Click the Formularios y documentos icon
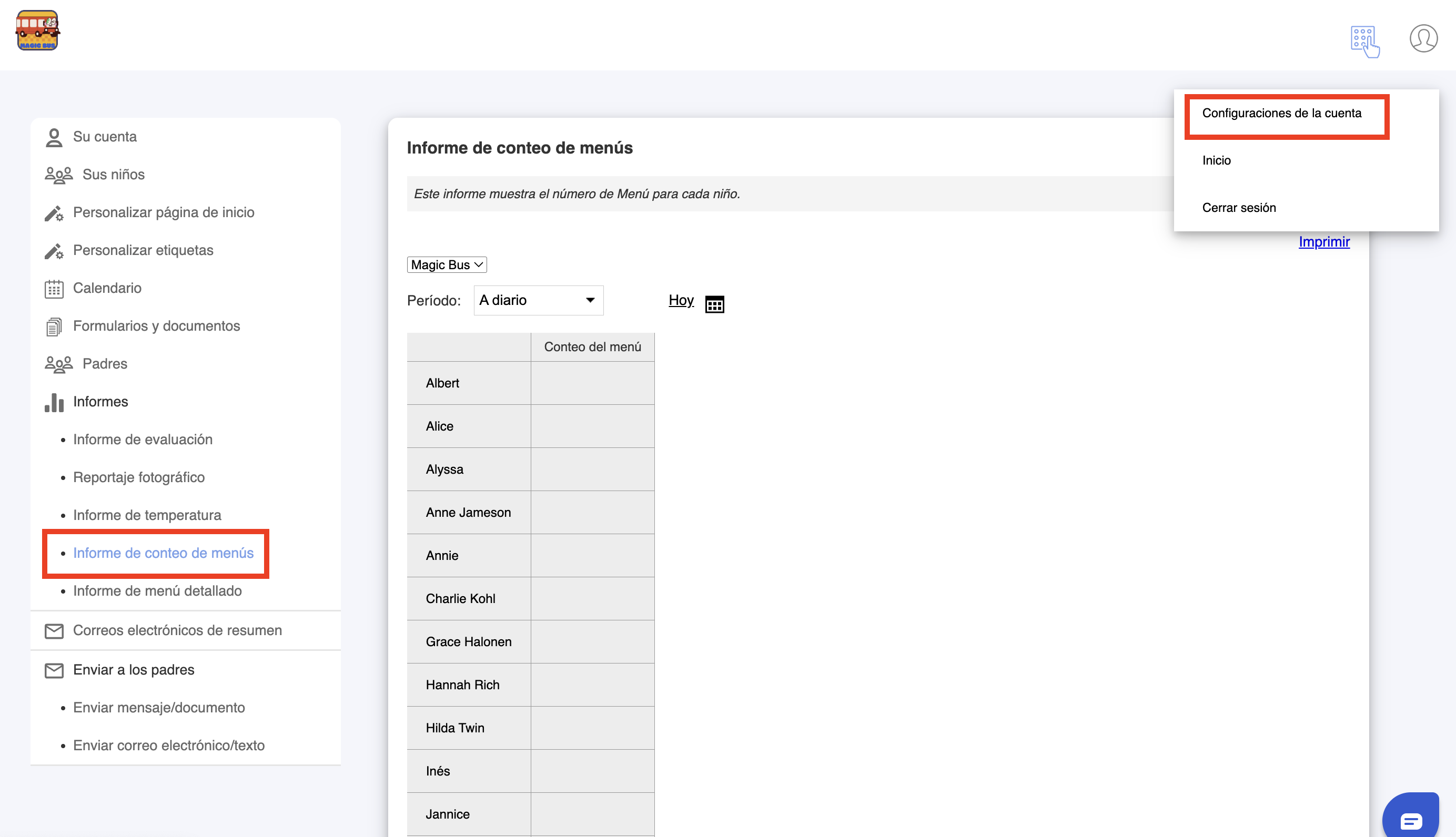The image size is (1456, 837). [x=54, y=326]
